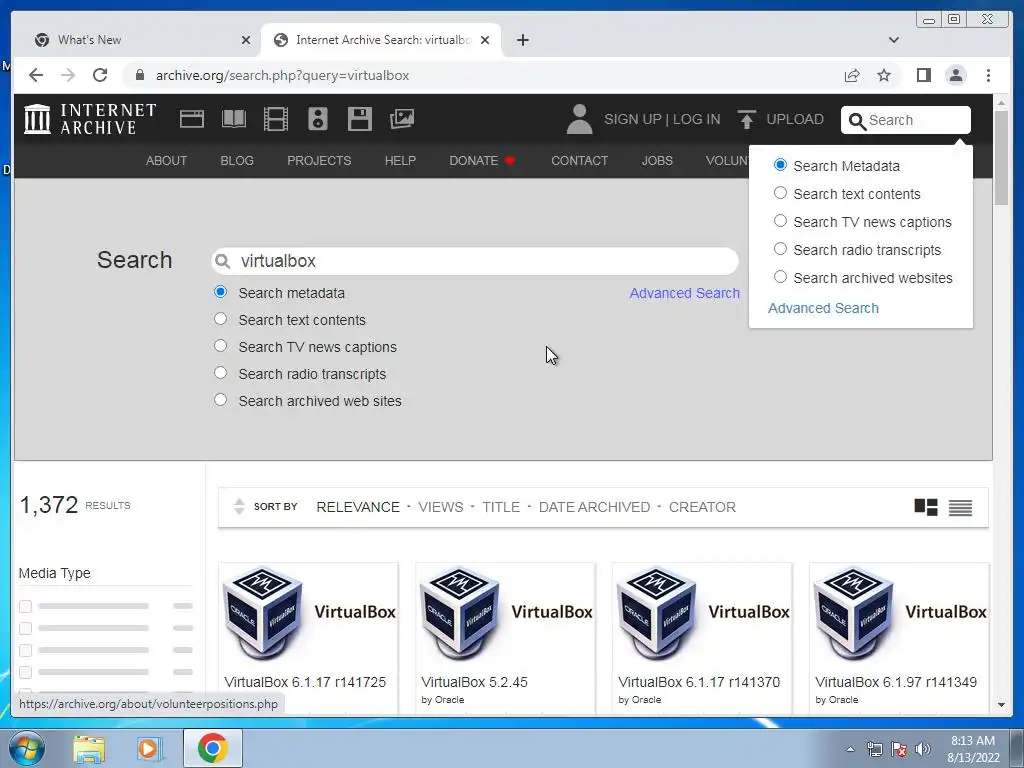Viewport: 1024px width, 768px height.
Task: Open Windows Explorer from the taskbar
Action: [x=89, y=748]
